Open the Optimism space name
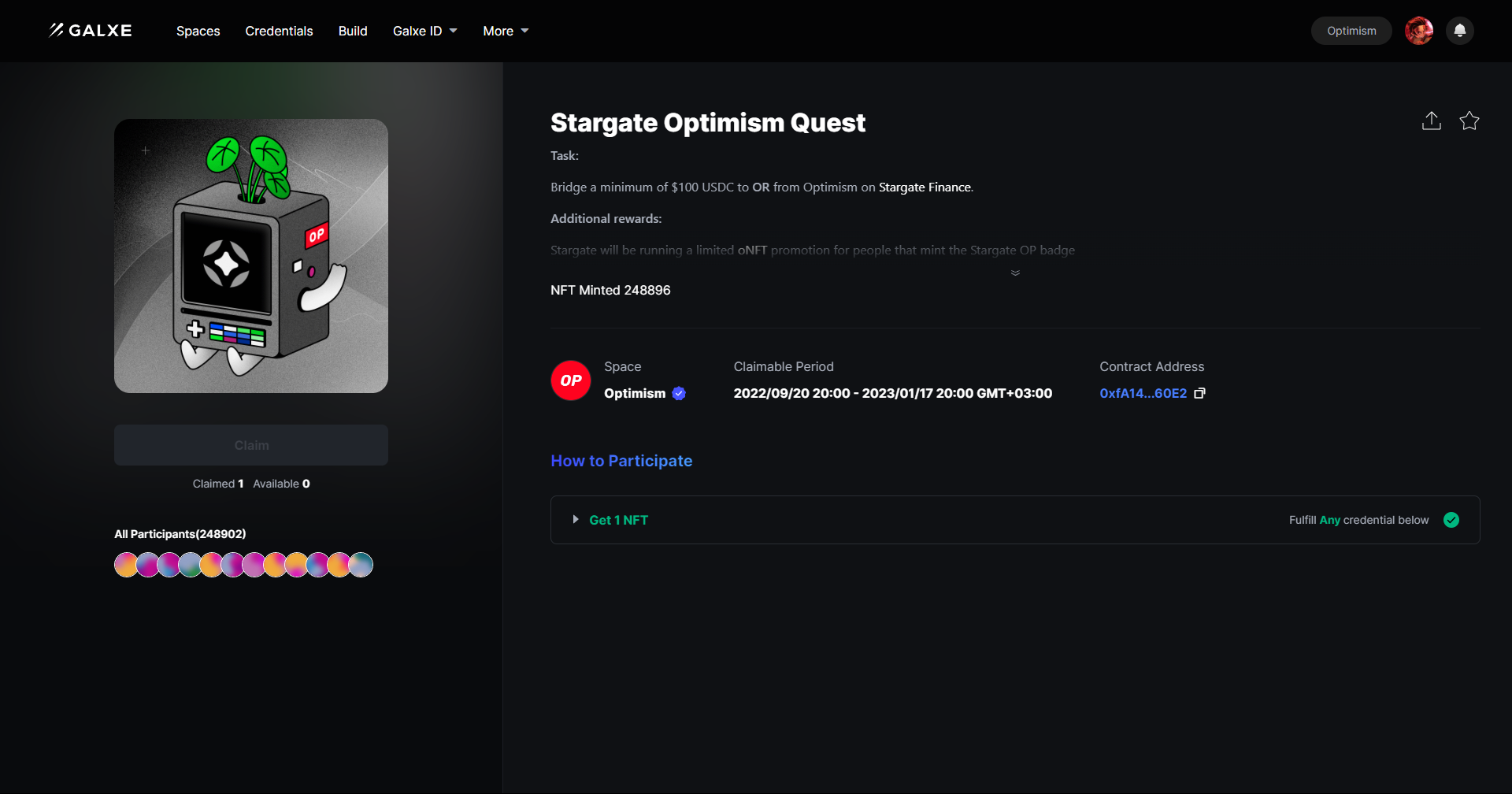The width and height of the screenshot is (1512, 794). [x=635, y=393]
